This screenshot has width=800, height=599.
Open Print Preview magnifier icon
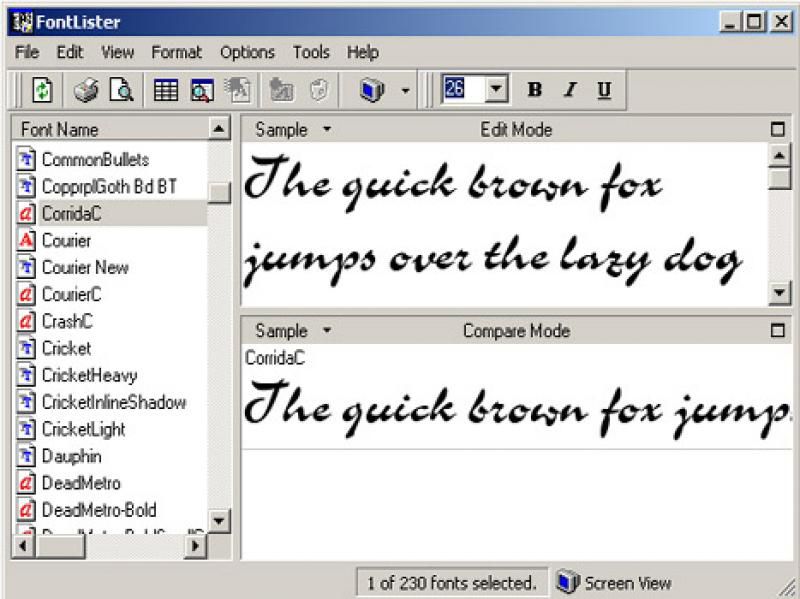coord(121,91)
